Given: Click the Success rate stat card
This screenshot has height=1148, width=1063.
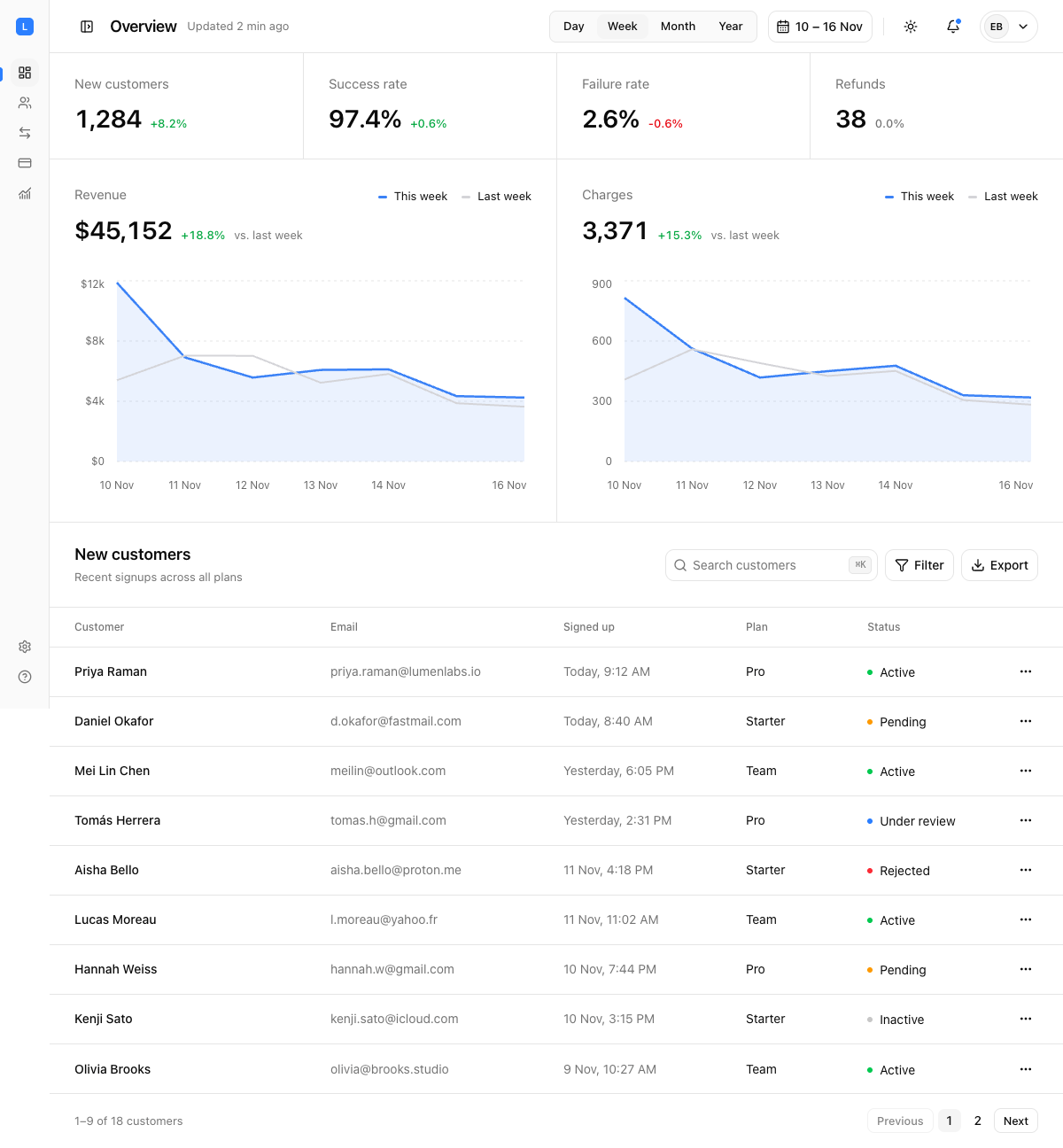Looking at the screenshot, I should click(430, 106).
